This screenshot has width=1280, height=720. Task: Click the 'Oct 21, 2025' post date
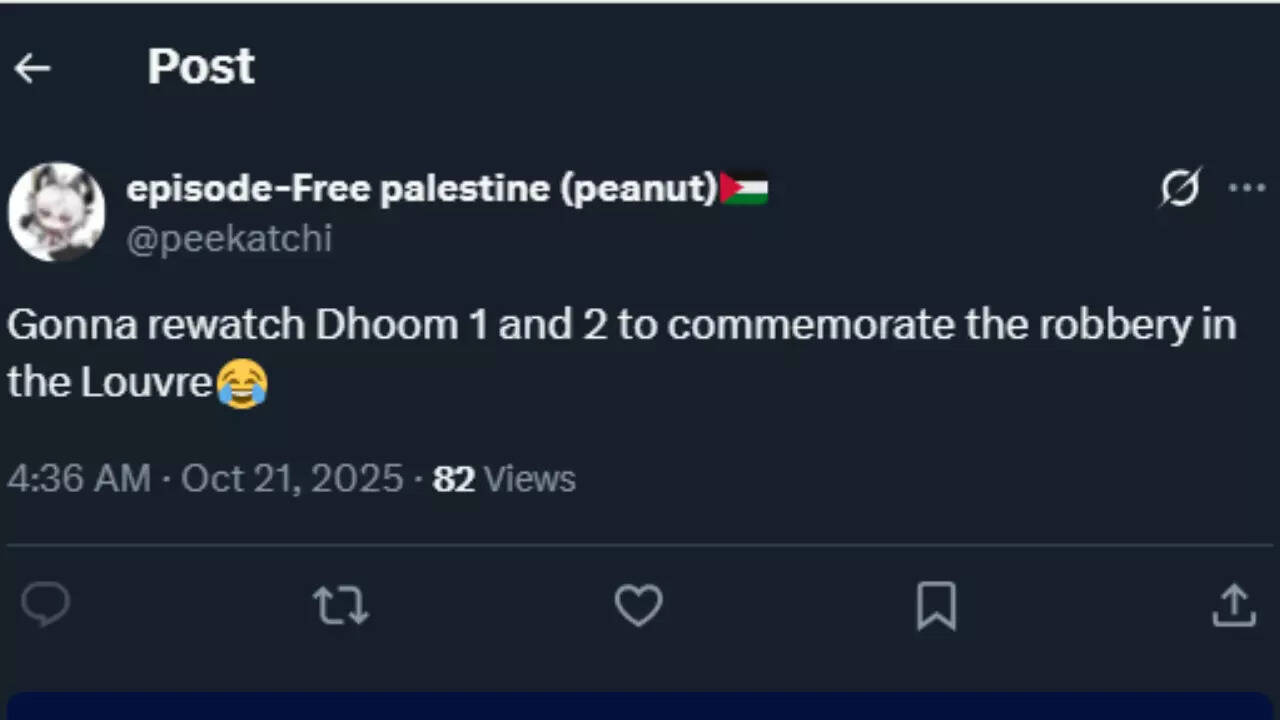pyautogui.click(x=292, y=479)
